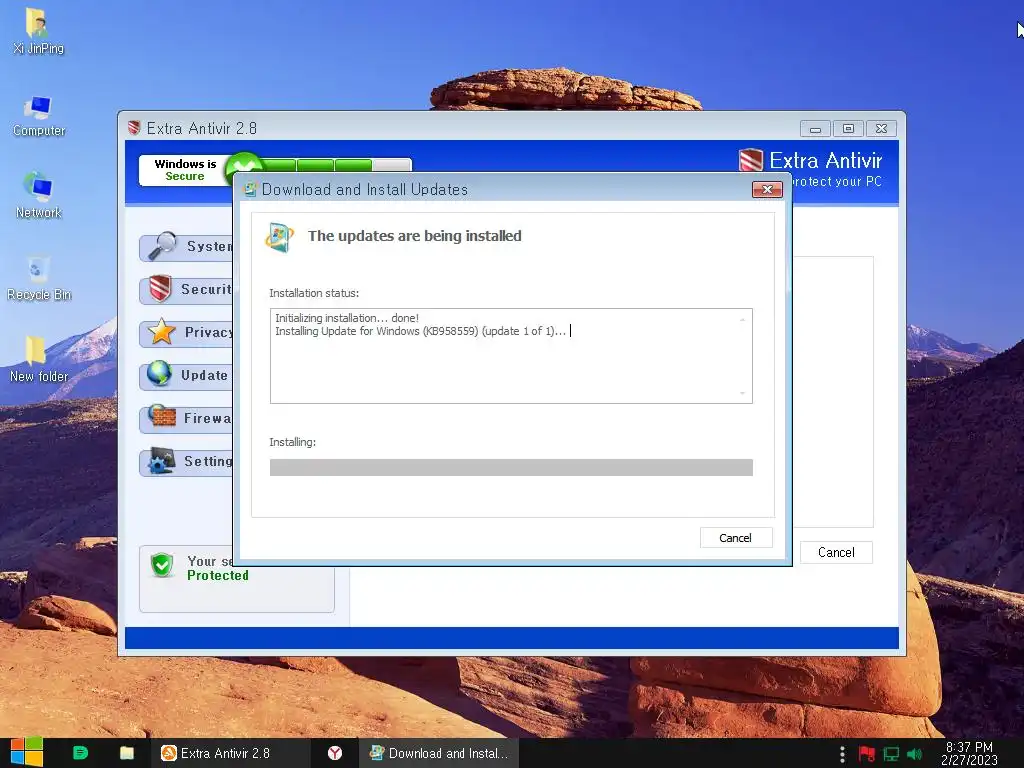Select the New folder desktop icon
1024x768 pixels.
click(x=39, y=359)
